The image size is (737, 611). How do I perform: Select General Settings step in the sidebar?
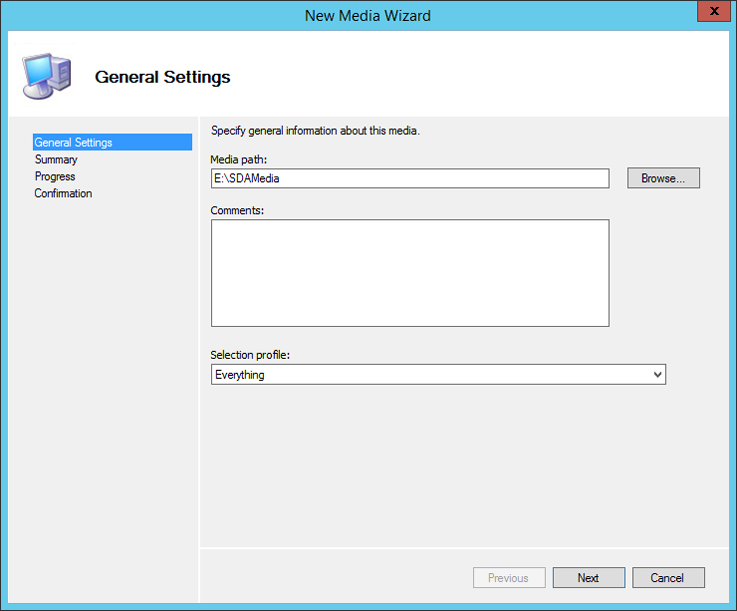coord(73,142)
